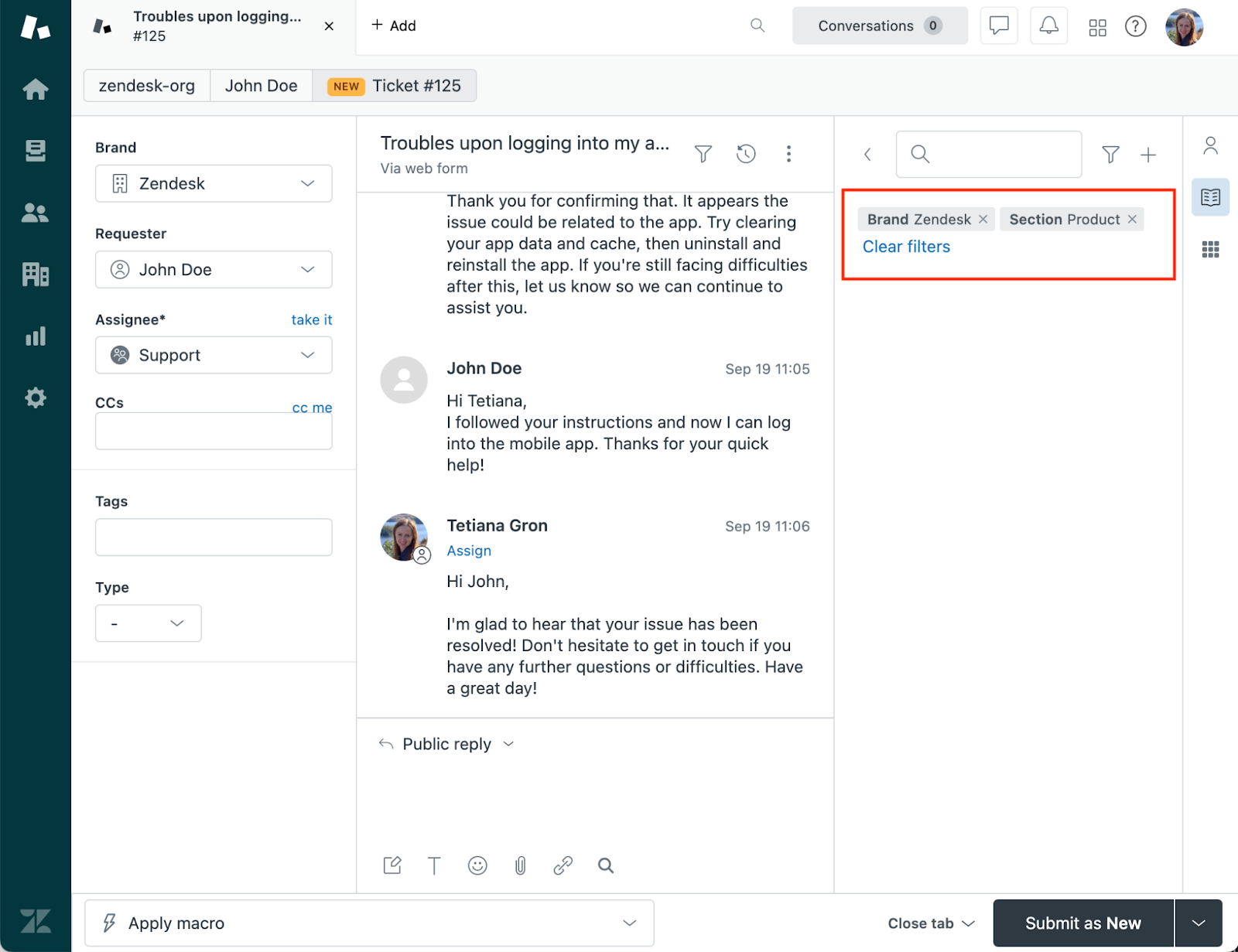Attach a file with the paperclip
1238x952 pixels.
click(x=520, y=865)
